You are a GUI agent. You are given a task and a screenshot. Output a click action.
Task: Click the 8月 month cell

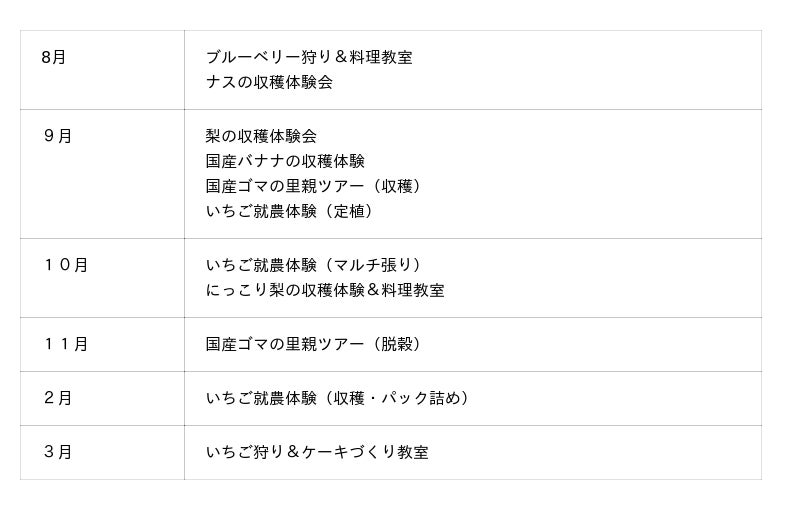(54, 57)
